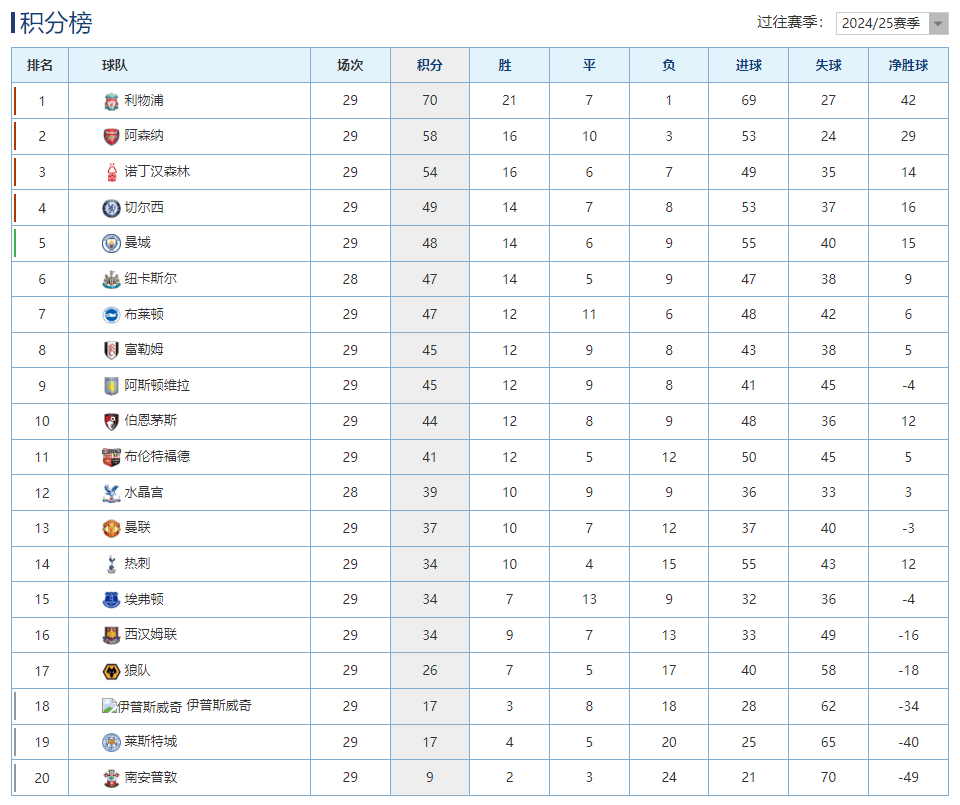
Task: Click the Liverpool club crest icon
Action: pyautogui.click(x=111, y=101)
